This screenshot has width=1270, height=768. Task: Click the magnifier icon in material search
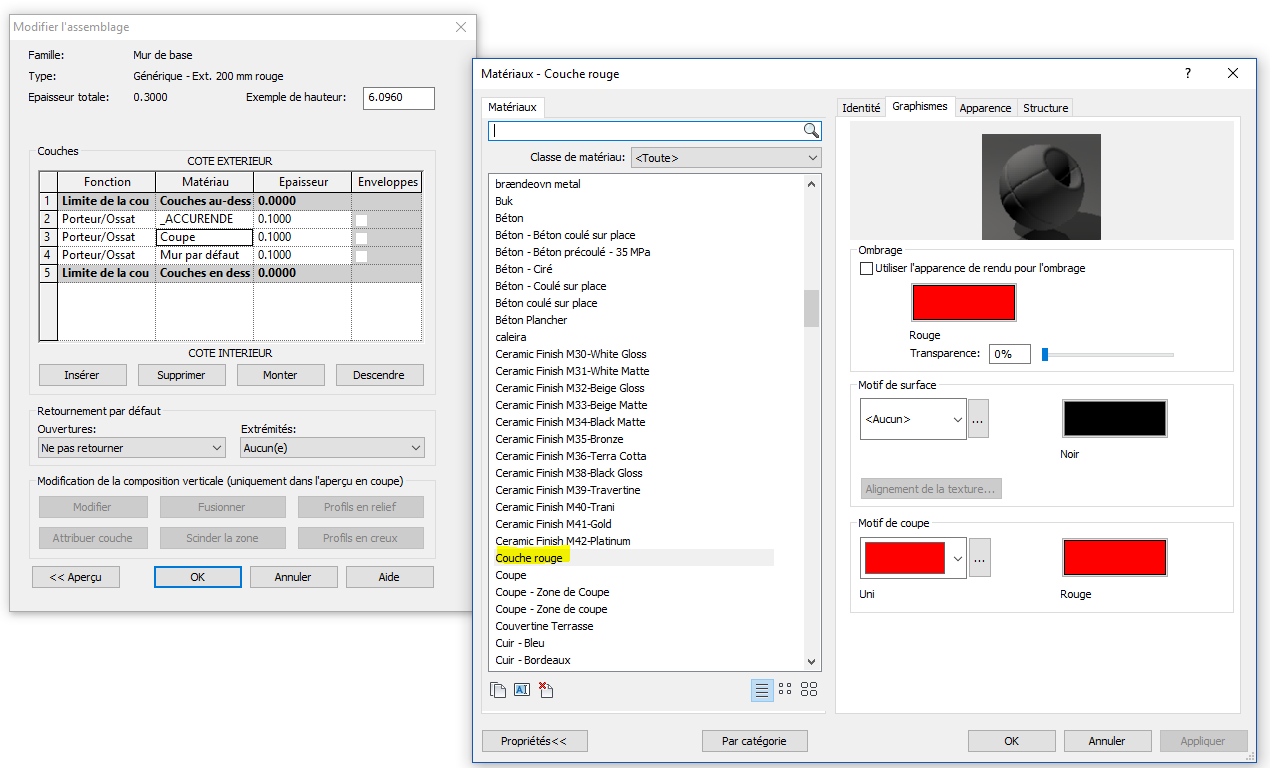pos(811,130)
